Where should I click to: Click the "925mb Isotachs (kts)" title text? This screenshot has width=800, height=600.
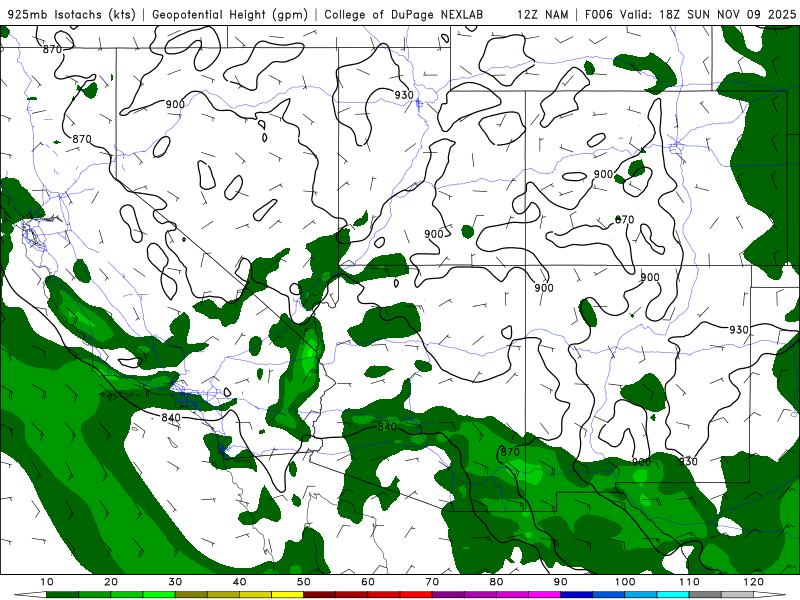(x=71, y=14)
